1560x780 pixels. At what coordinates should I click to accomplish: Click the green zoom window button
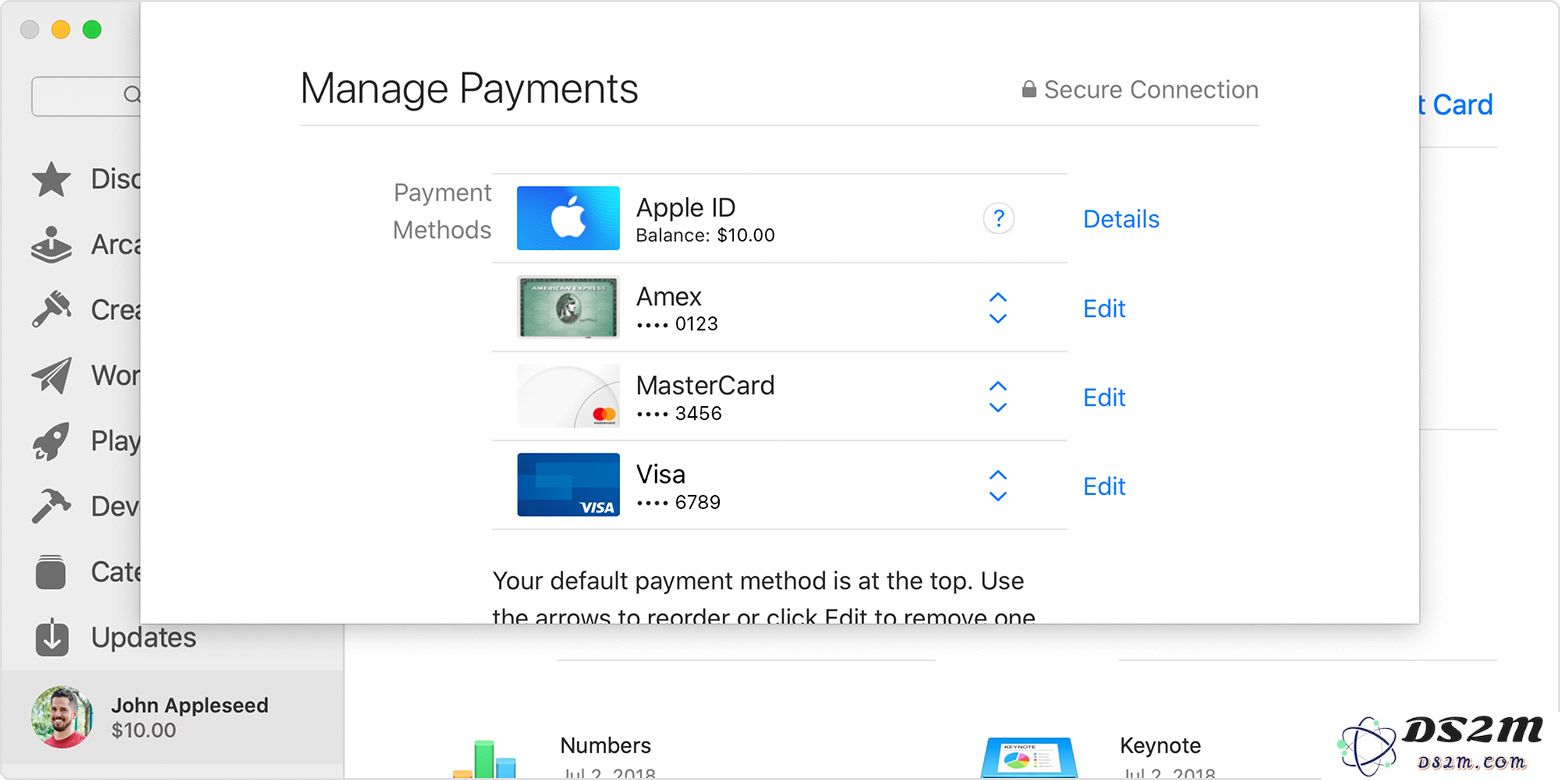92,29
